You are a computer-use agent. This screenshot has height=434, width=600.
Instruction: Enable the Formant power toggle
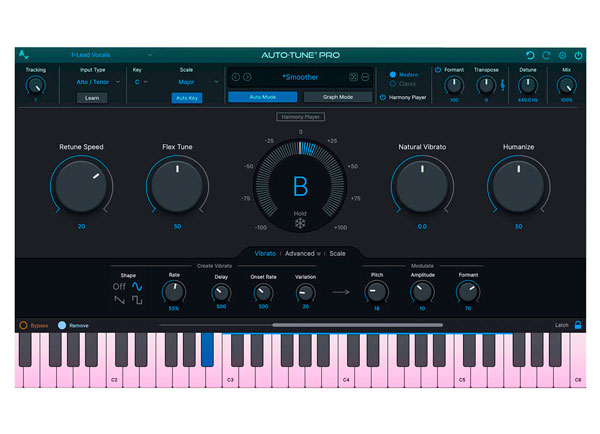click(438, 70)
